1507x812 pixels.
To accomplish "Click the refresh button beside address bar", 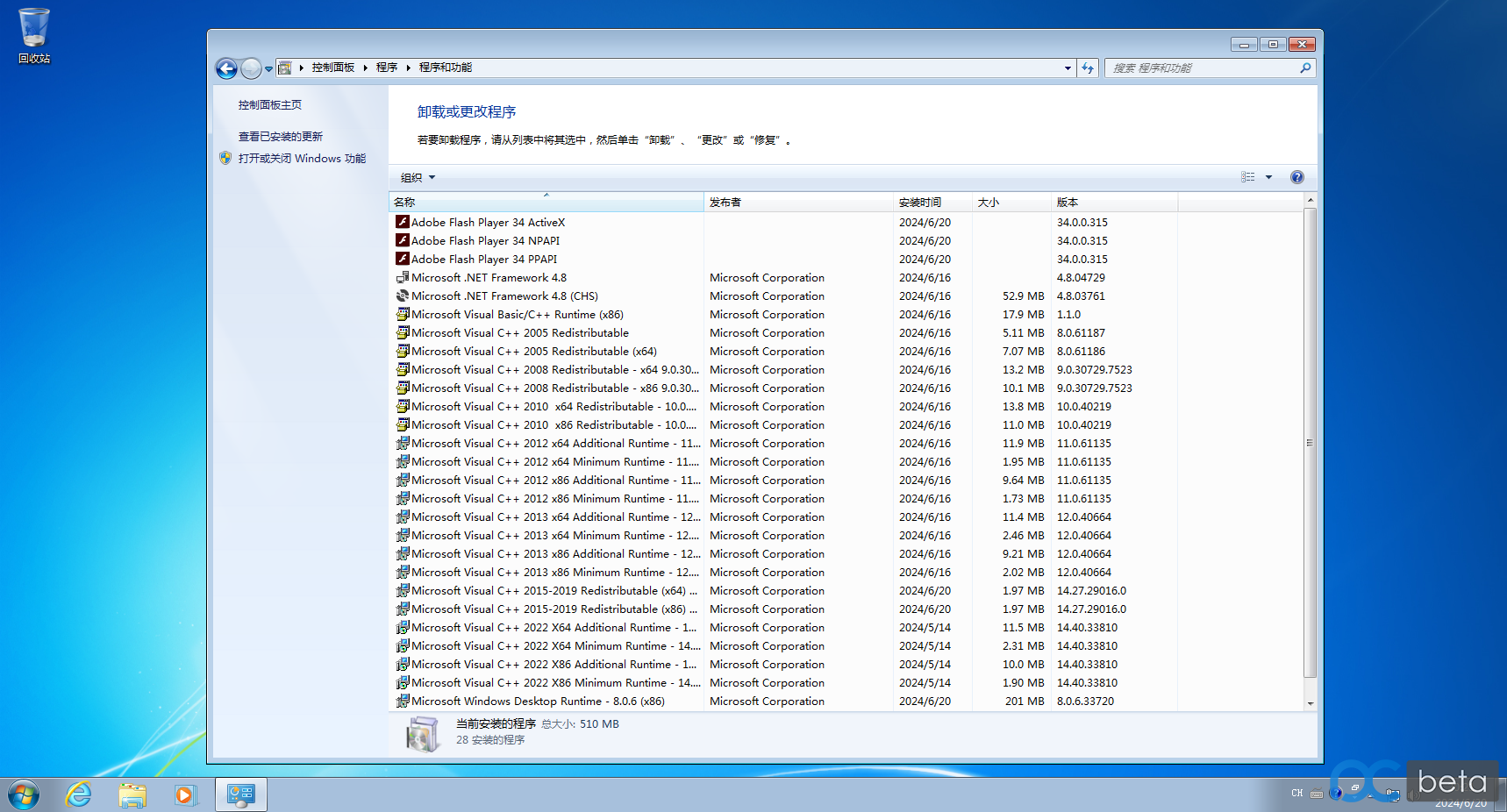I will pos(1088,68).
